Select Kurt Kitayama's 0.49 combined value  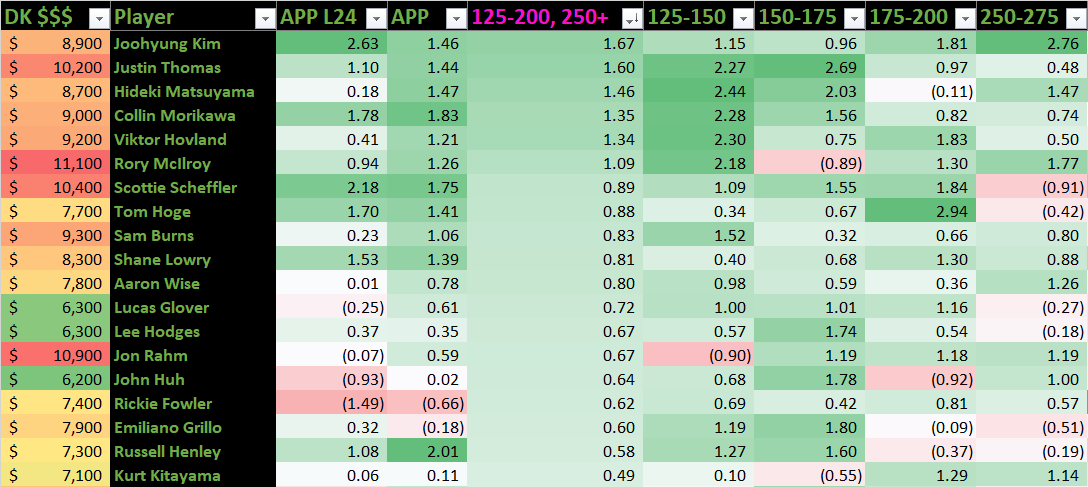pos(555,475)
